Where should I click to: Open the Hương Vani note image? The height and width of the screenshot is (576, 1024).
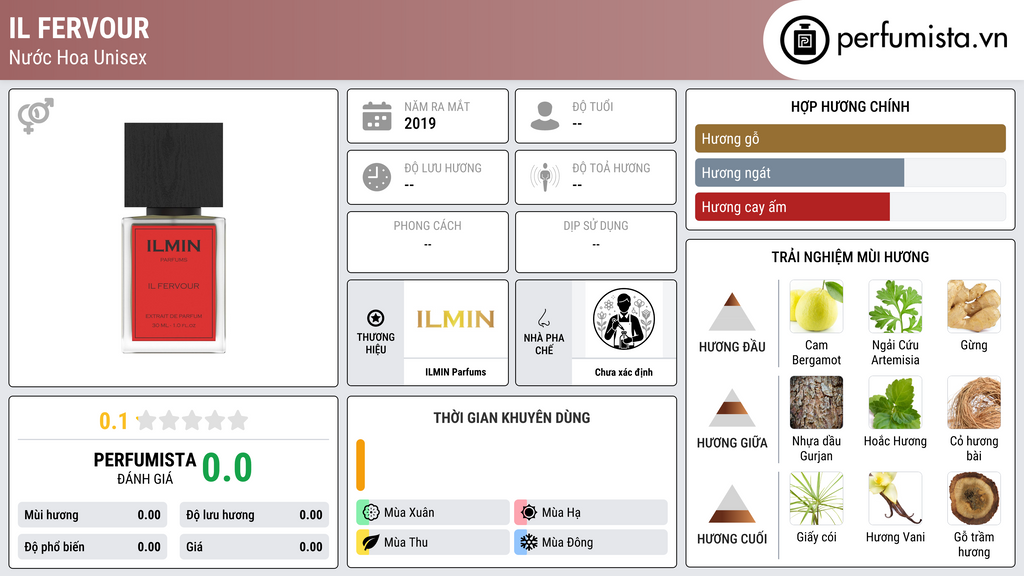895,498
